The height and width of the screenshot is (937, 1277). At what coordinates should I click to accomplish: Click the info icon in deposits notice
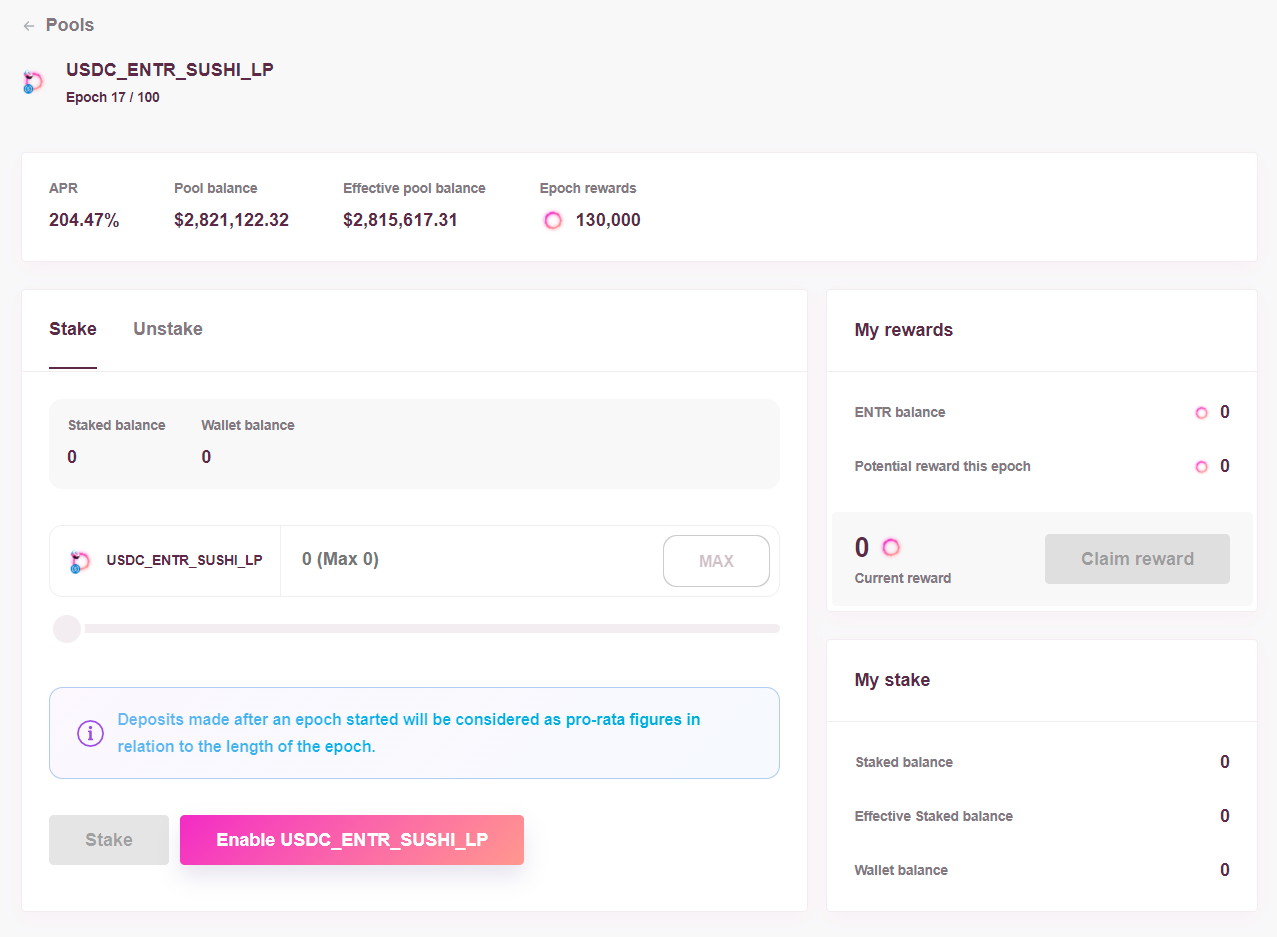(x=90, y=733)
